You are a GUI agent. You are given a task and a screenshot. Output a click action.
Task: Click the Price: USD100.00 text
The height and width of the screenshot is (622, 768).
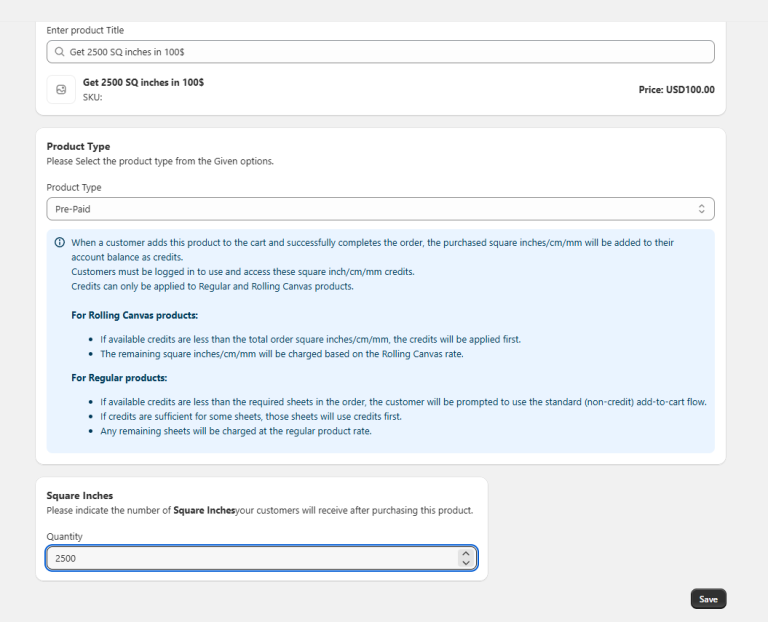676,90
